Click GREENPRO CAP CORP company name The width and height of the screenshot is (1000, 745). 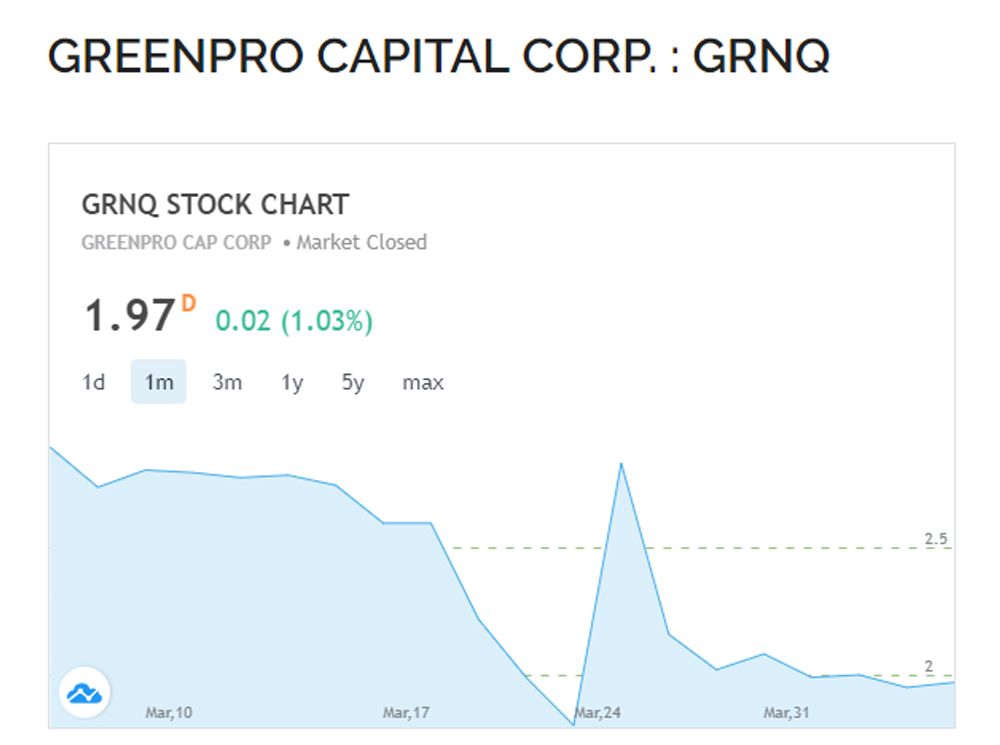(176, 242)
